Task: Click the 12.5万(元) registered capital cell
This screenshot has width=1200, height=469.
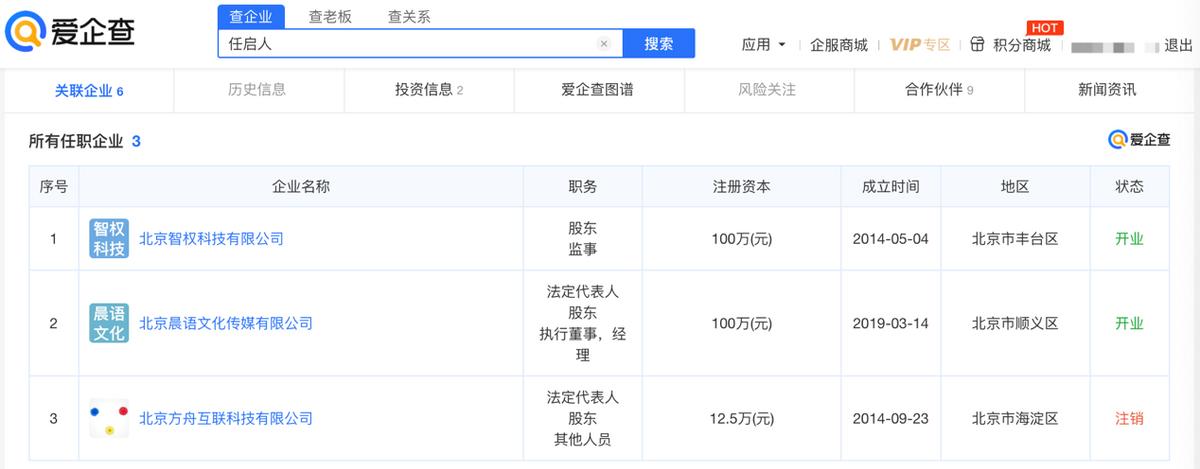Action: click(741, 418)
